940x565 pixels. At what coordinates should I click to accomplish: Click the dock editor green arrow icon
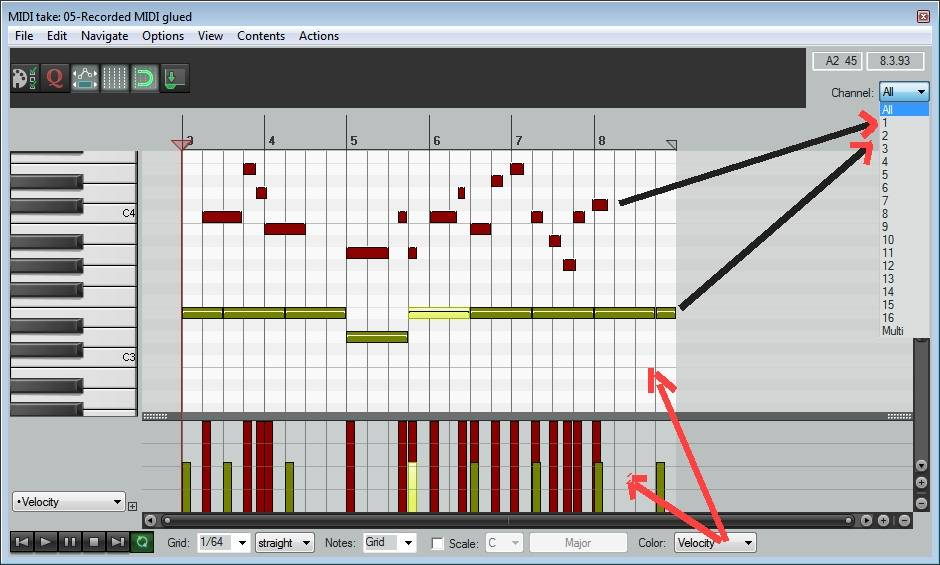[174, 78]
